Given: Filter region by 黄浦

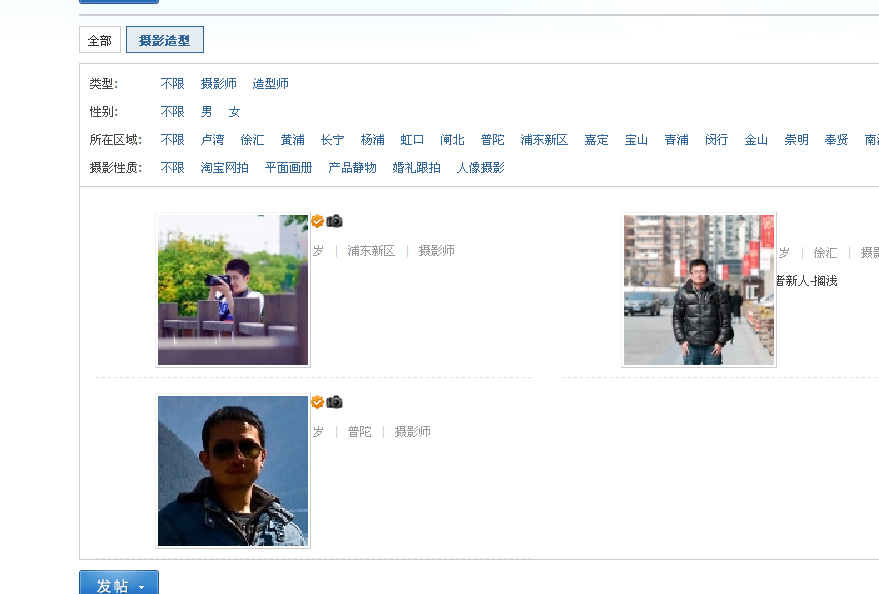Looking at the screenshot, I should point(293,140).
